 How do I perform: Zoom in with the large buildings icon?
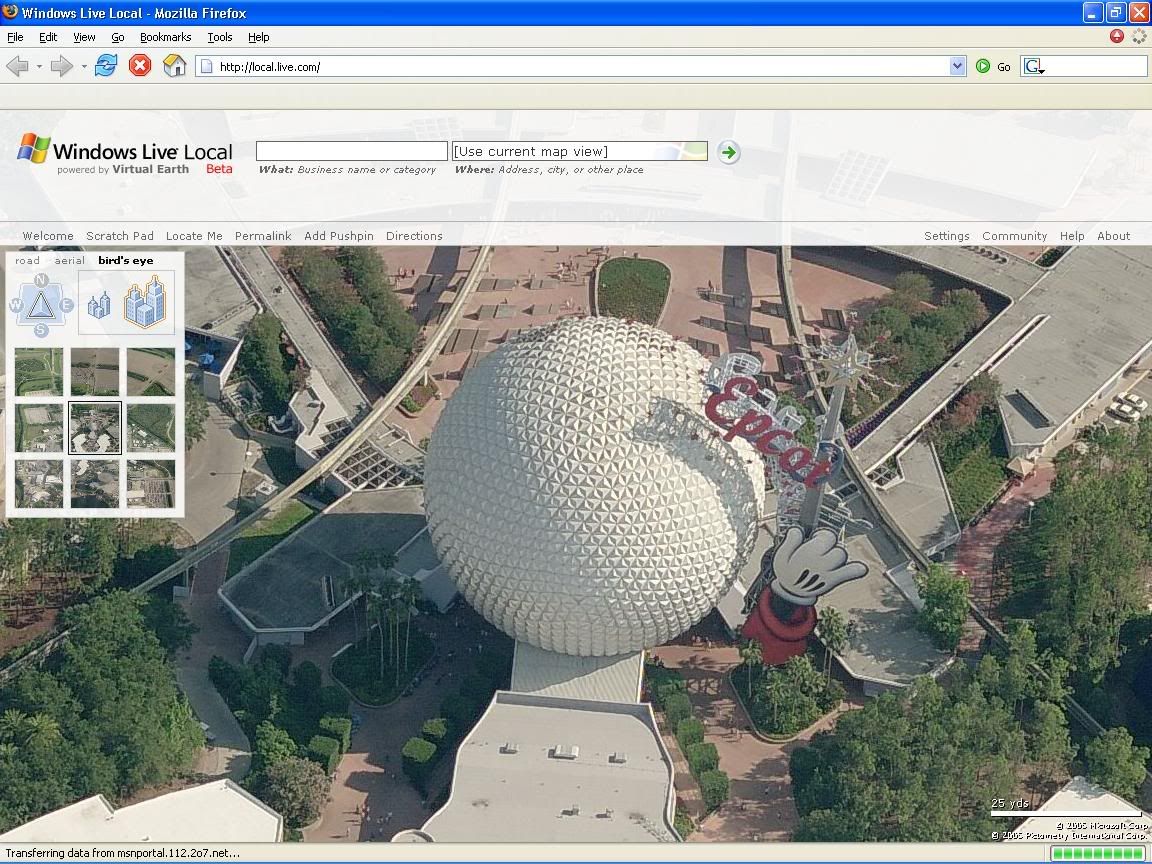coord(145,301)
